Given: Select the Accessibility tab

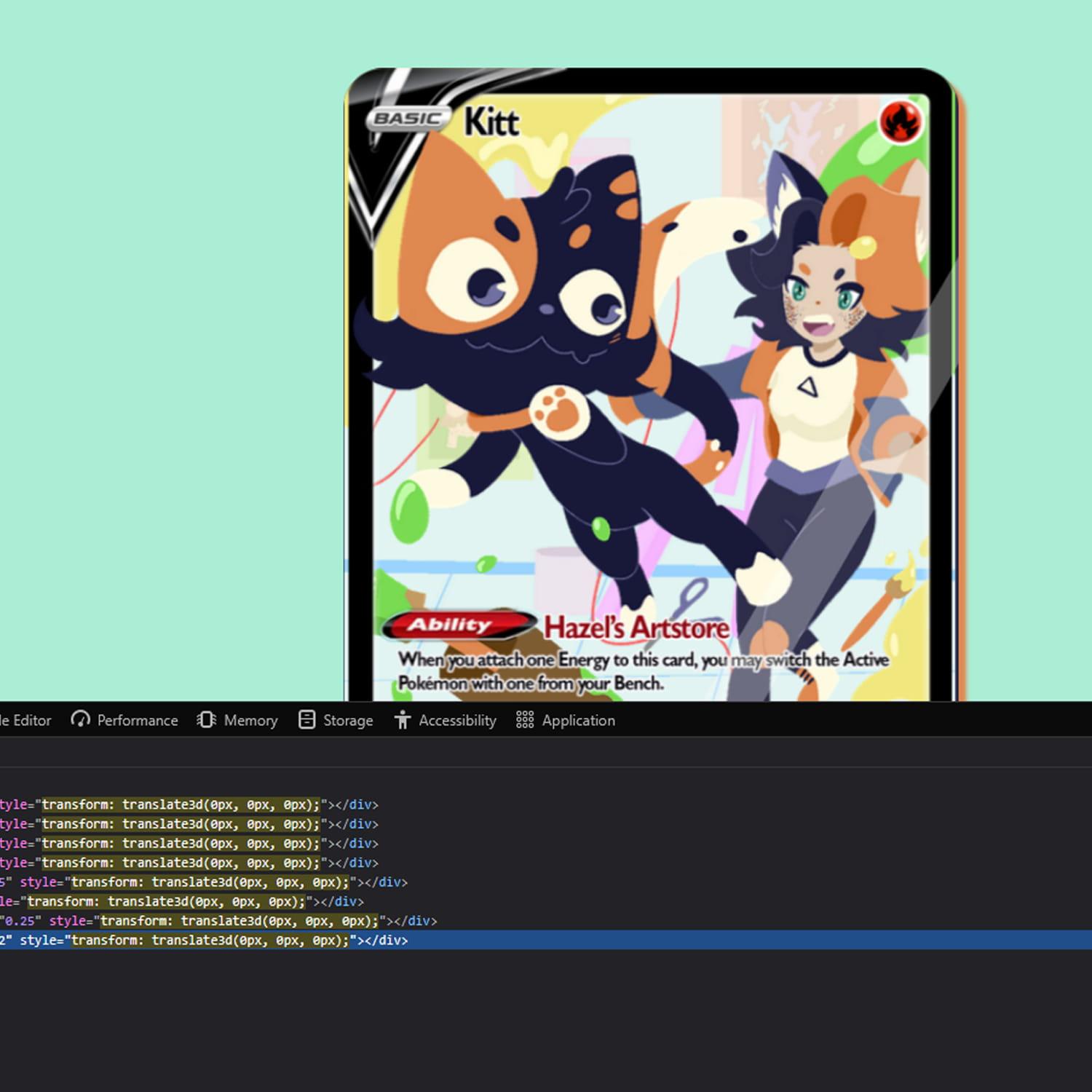Looking at the screenshot, I should [445, 720].
